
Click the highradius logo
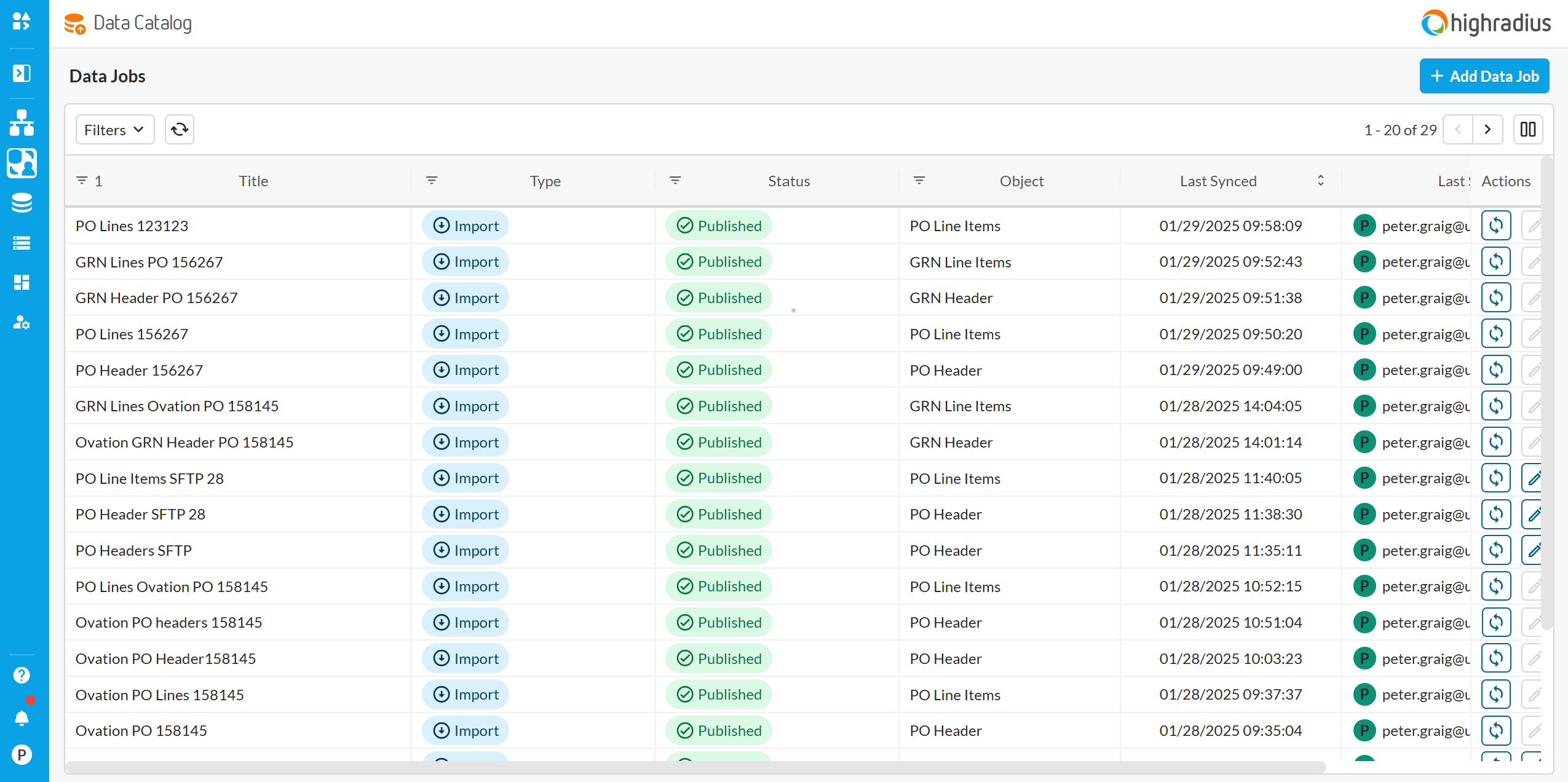click(1486, 23)
